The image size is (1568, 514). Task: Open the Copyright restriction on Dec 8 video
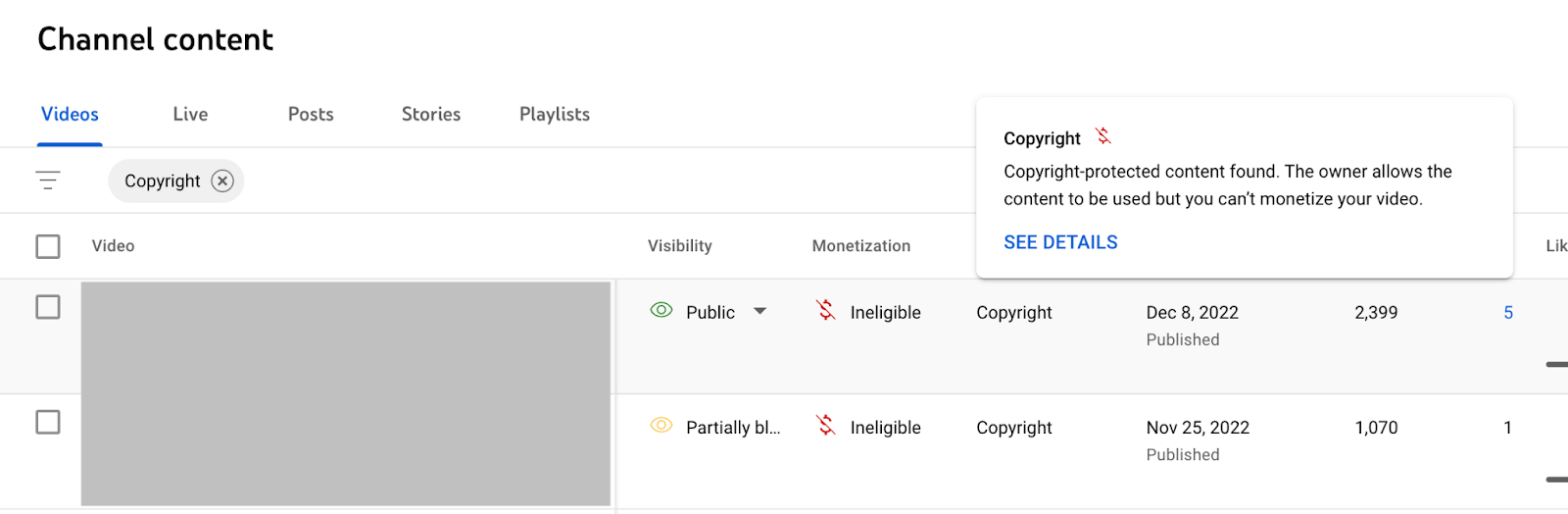click(1014, 313)
